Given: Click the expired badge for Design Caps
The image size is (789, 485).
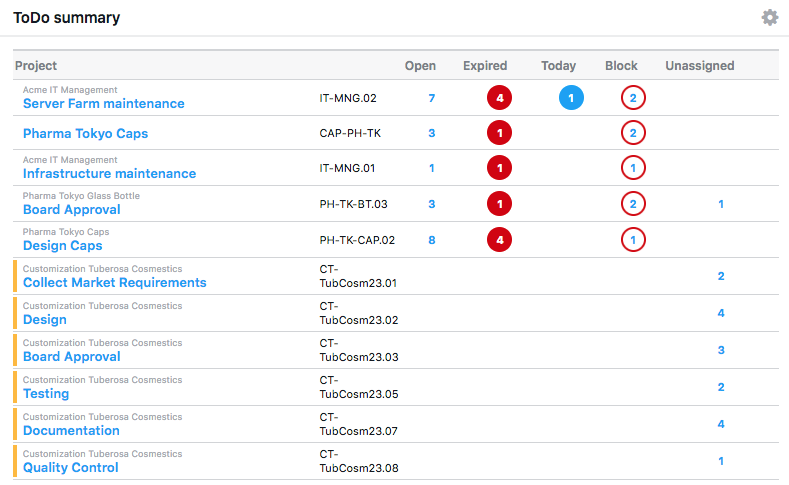Looking at the screenshot, I should pyautogui.click(x=499, y=240).
